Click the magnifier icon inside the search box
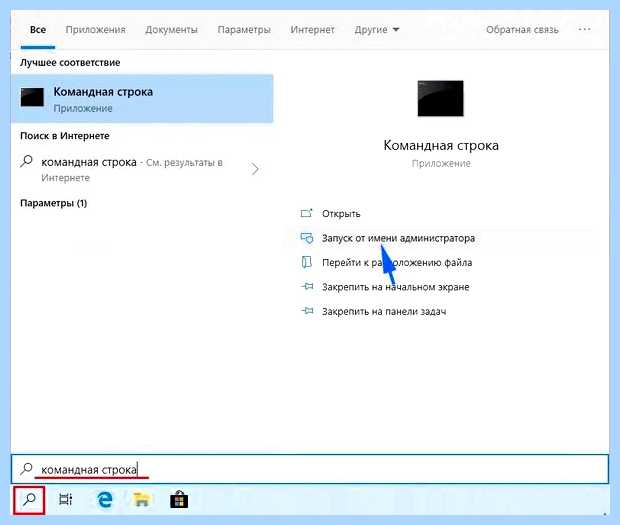The width and height of the screenshot is (620, 525). point(26,469)
